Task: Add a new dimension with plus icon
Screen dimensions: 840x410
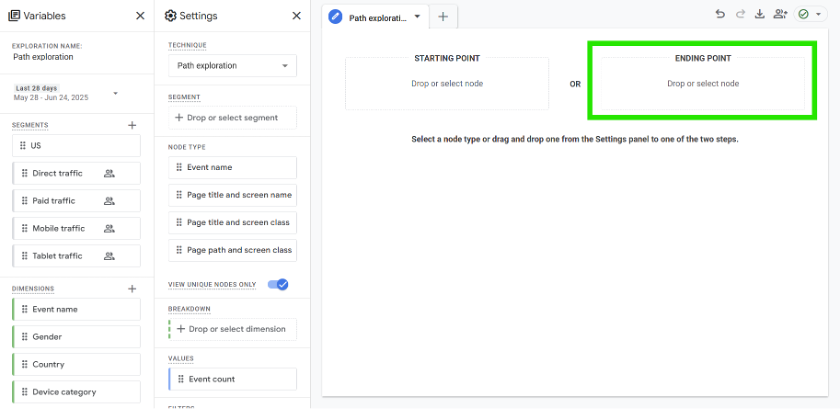Action: click(x=132, y=289)
